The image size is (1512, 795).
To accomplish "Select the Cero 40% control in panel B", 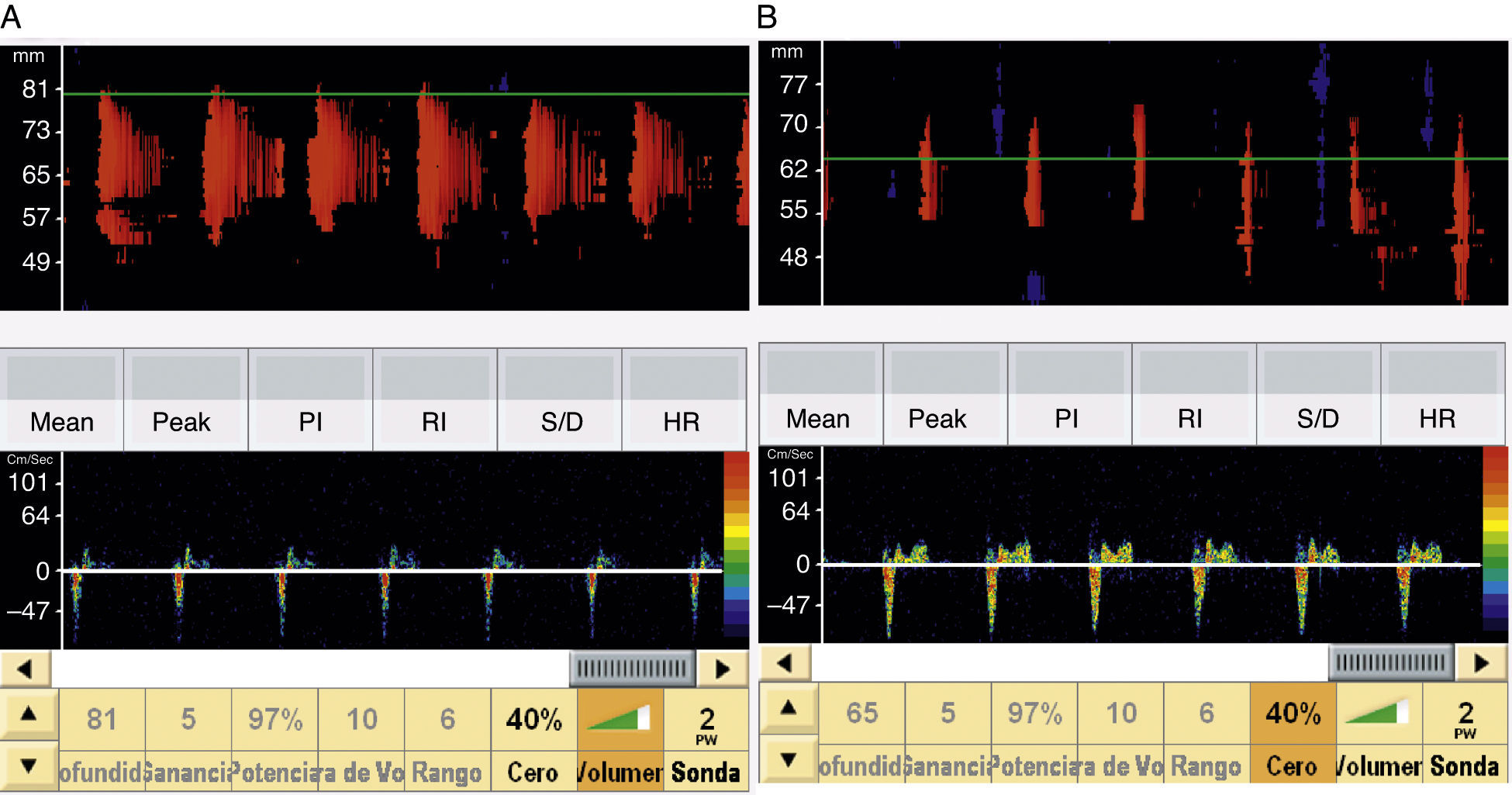I will (x=1293, y=732).
